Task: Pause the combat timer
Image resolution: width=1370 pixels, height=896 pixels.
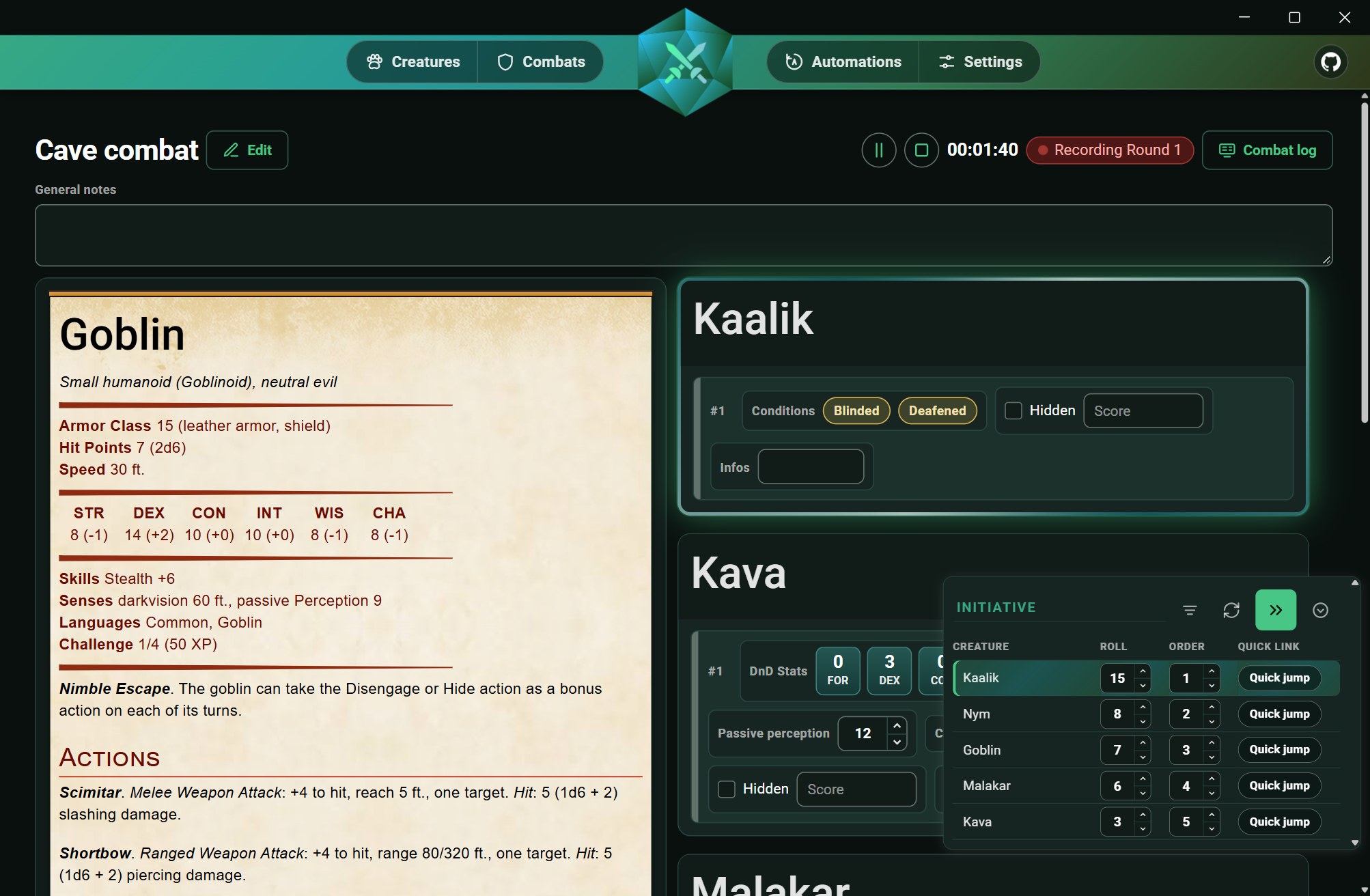Action: coord(879,150)
